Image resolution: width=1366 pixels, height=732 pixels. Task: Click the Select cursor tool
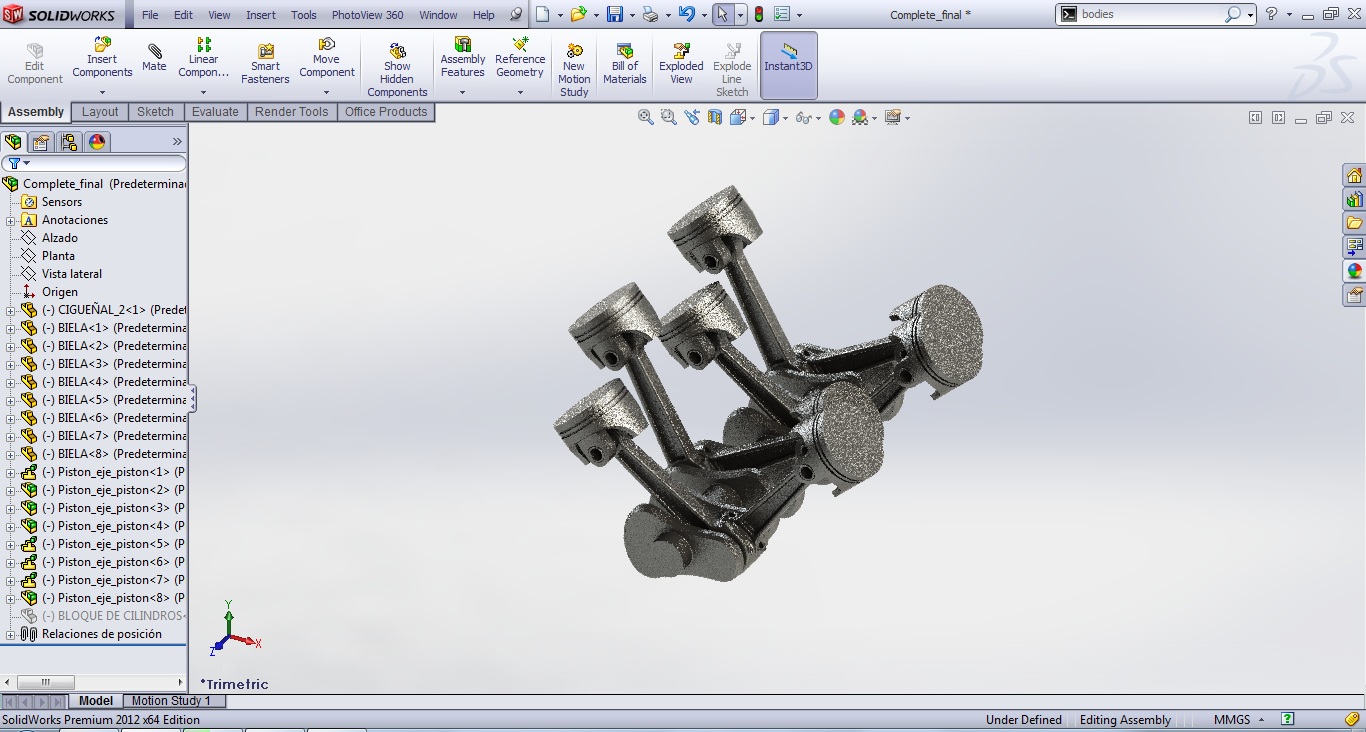pos(722,14)
